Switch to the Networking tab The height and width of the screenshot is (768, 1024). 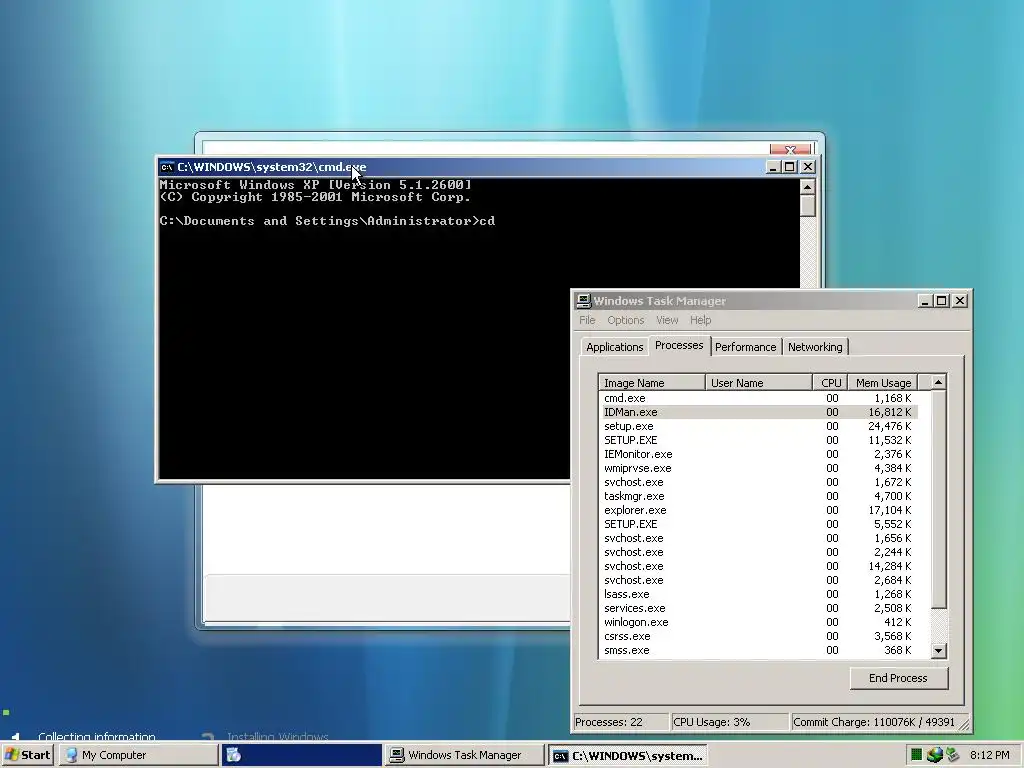coord(815,347)
